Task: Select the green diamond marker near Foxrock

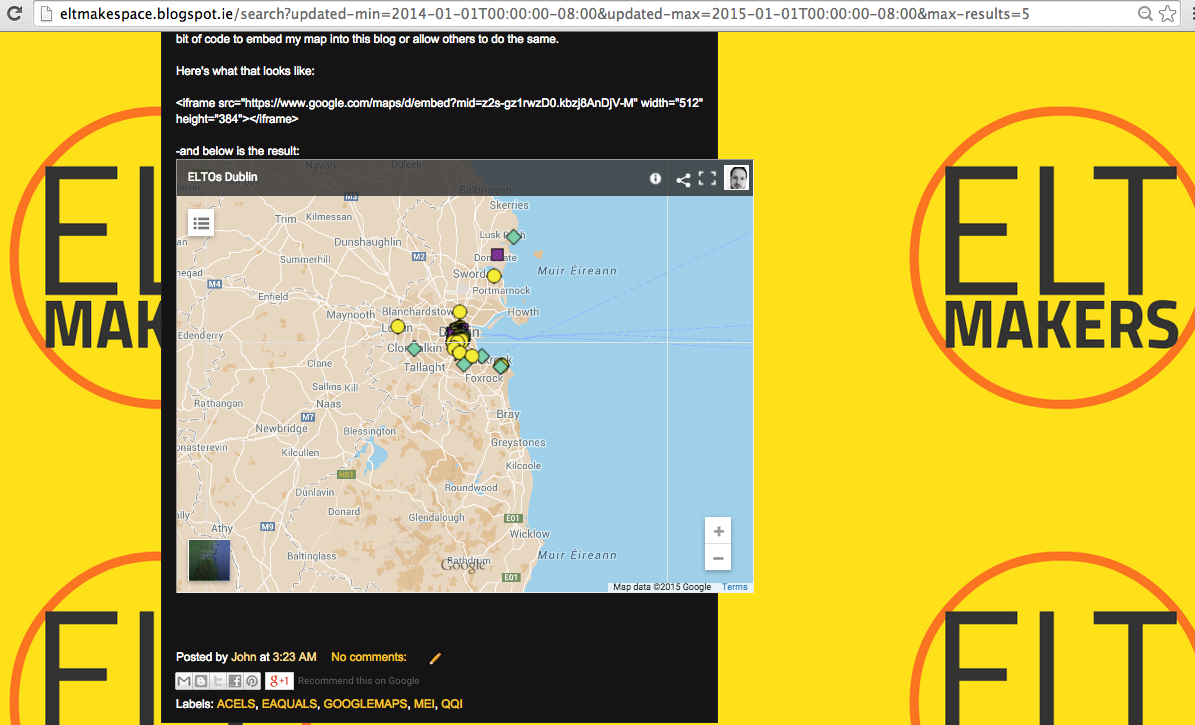Action: coord(501,366)
